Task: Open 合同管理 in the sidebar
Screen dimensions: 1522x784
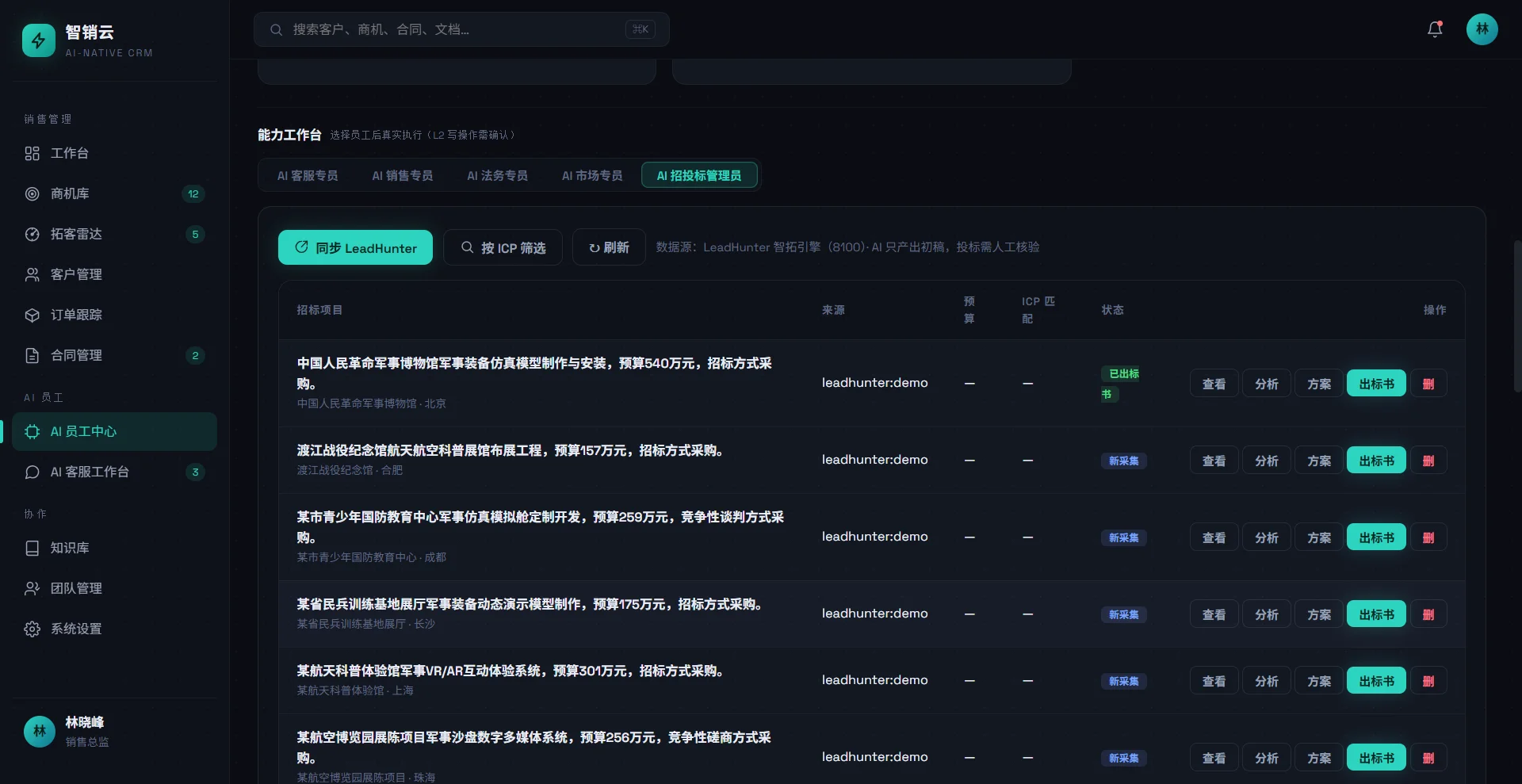Action: (114, 355)
